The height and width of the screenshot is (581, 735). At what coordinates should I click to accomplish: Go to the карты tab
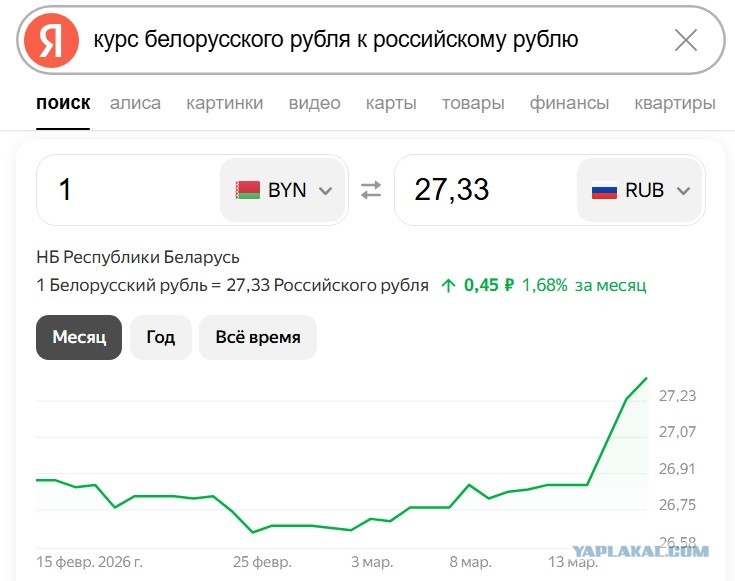click(391, 103)
